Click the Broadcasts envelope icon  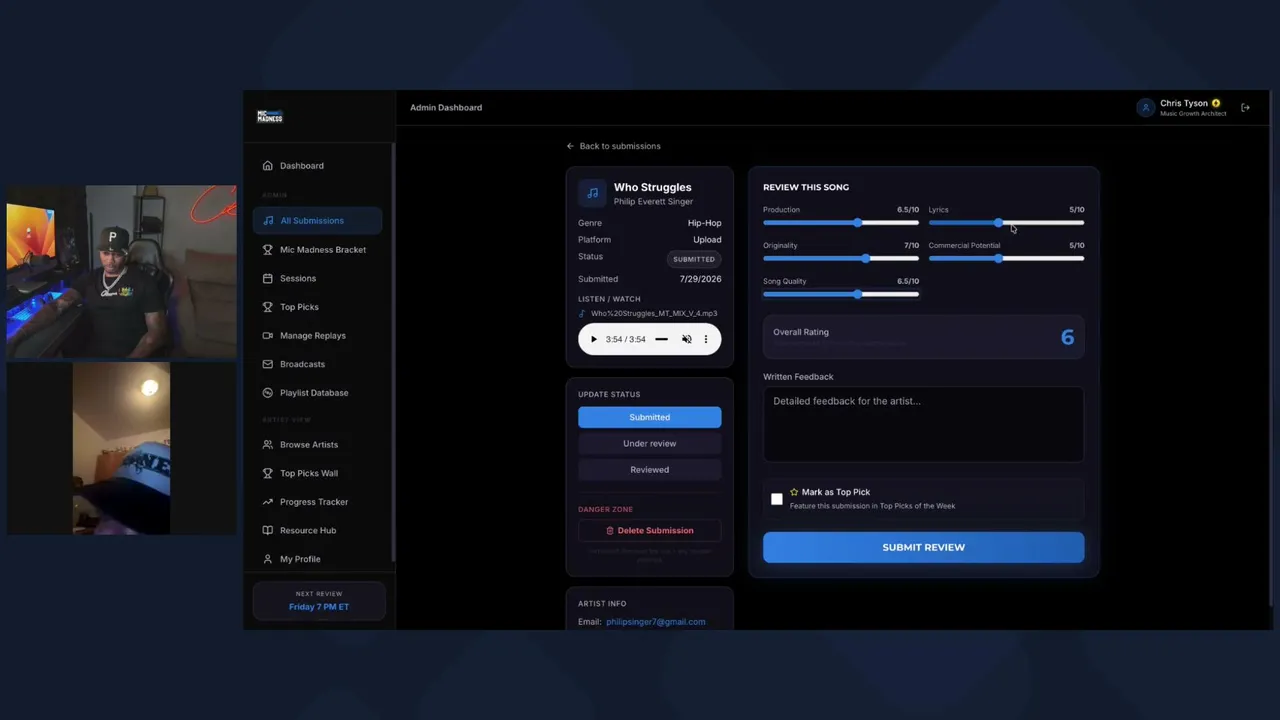pyautogui.click(x=267, y=364)
